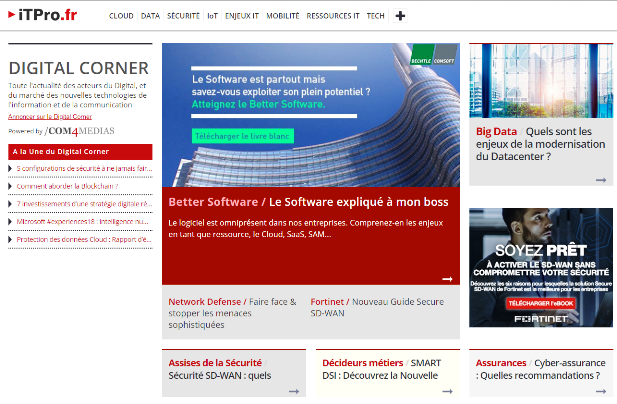Click the COM4MEDIAS logo
Viewport: 617px width, 404px height.
point(79,131)
